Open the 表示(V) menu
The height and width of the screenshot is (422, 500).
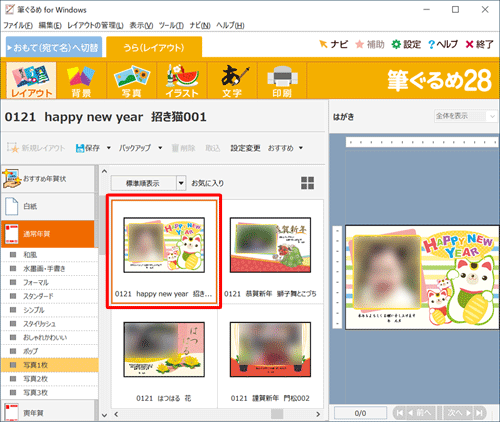tap(141, 25)
